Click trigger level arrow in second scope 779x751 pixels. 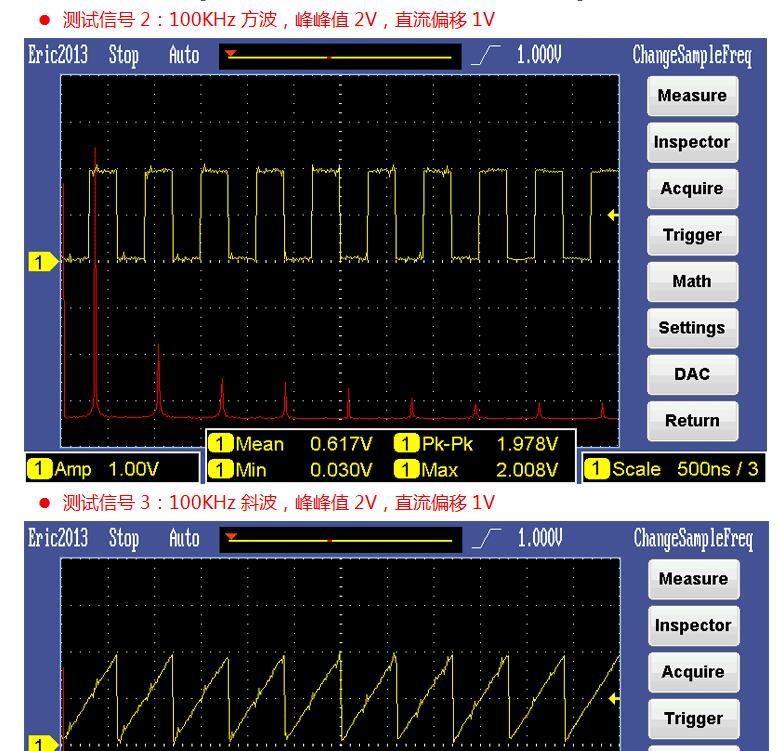[x=614, y=699]
